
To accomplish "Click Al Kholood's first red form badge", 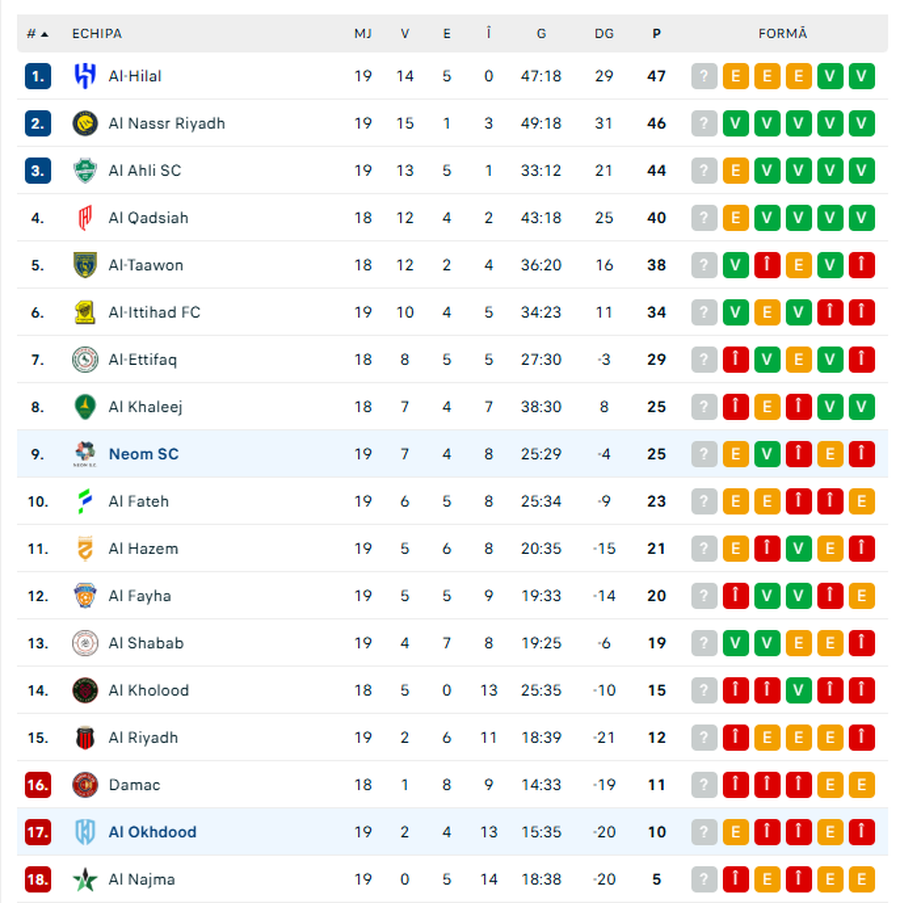I will [736, 690].
